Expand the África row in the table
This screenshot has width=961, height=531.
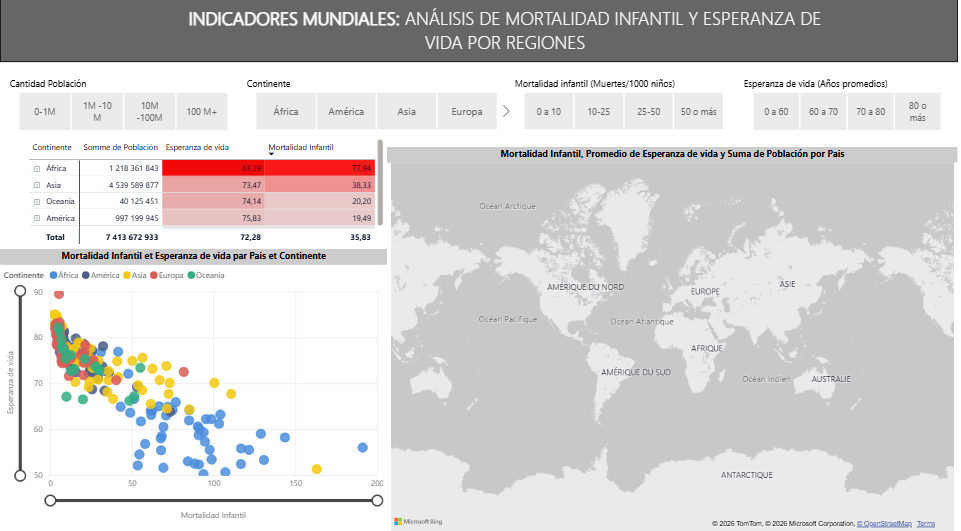(x=37, y=169)
